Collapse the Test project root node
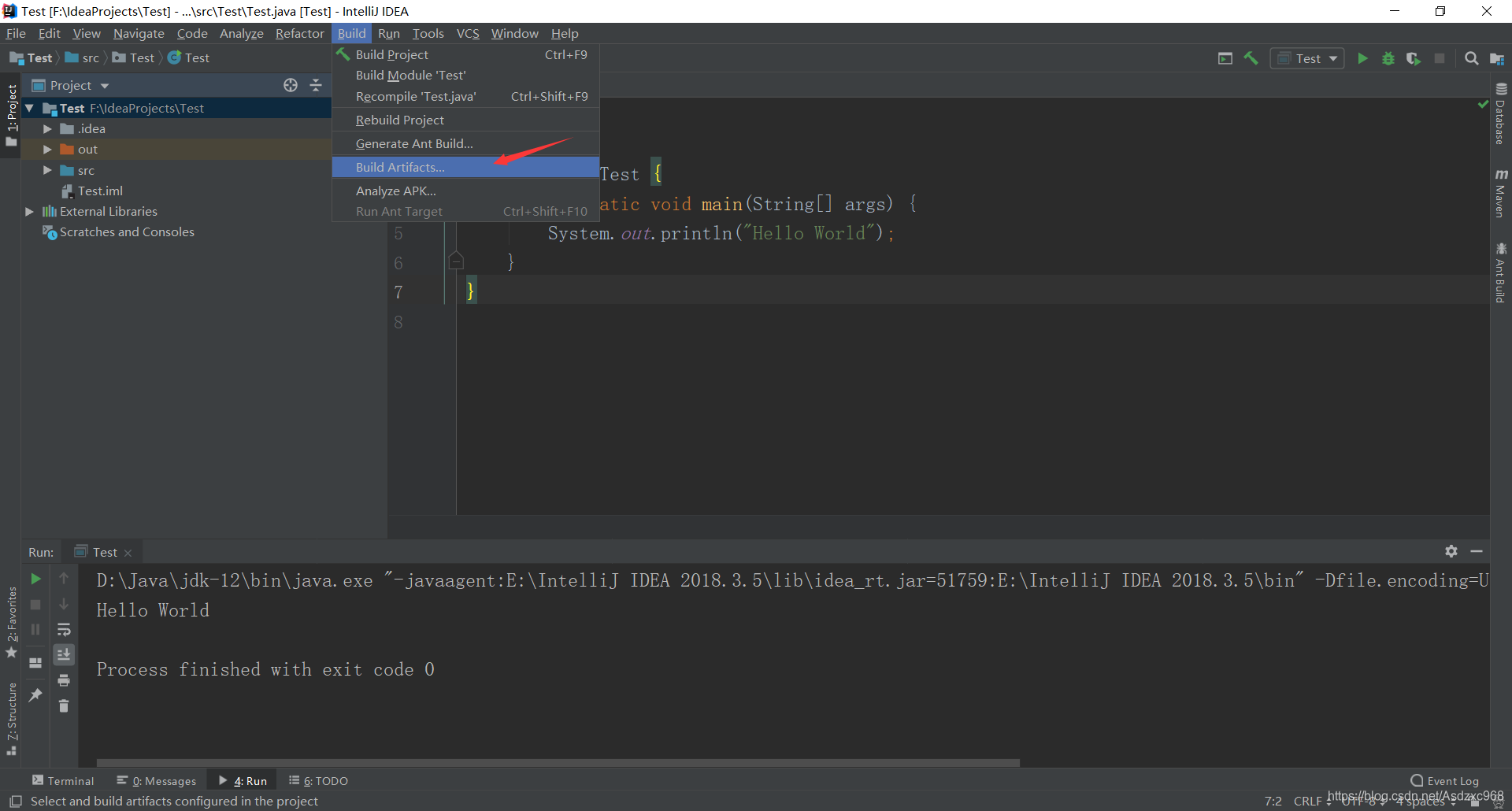Viewport: 1512px width, 811px height. coord(29,108)
